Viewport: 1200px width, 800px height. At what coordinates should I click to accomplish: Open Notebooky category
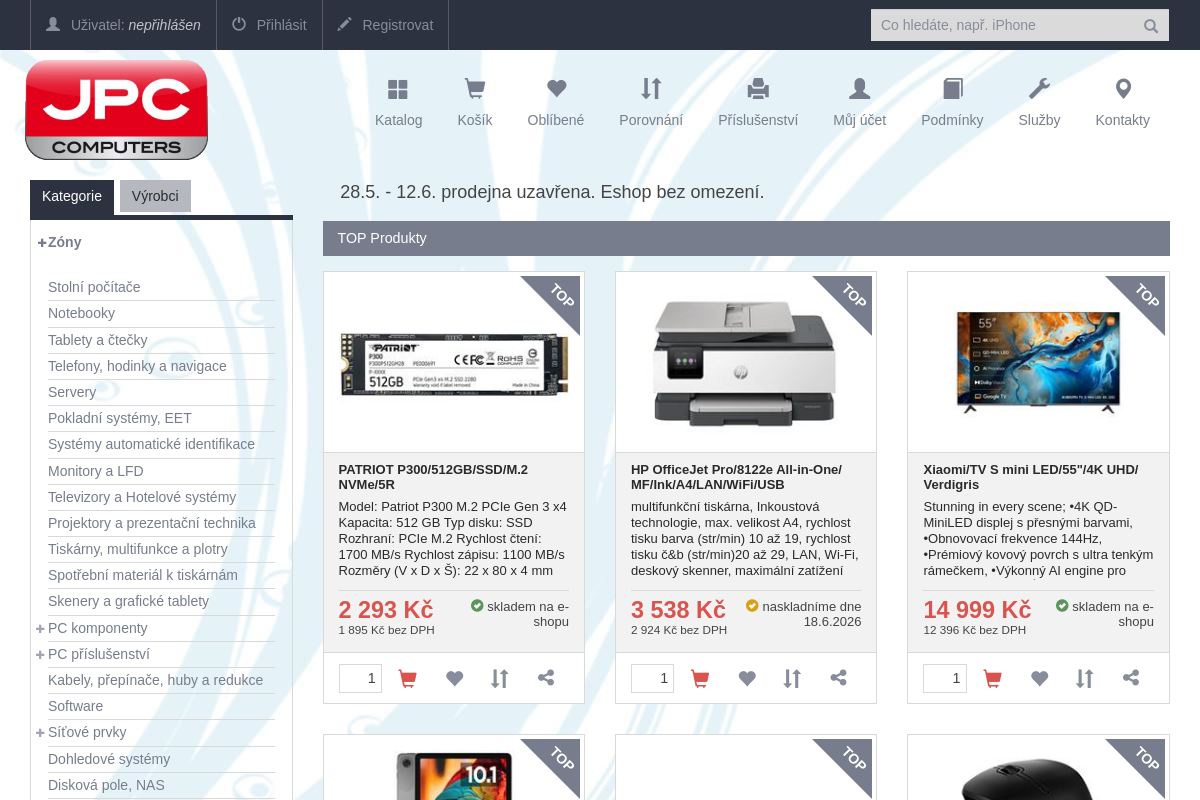point(81,313)
